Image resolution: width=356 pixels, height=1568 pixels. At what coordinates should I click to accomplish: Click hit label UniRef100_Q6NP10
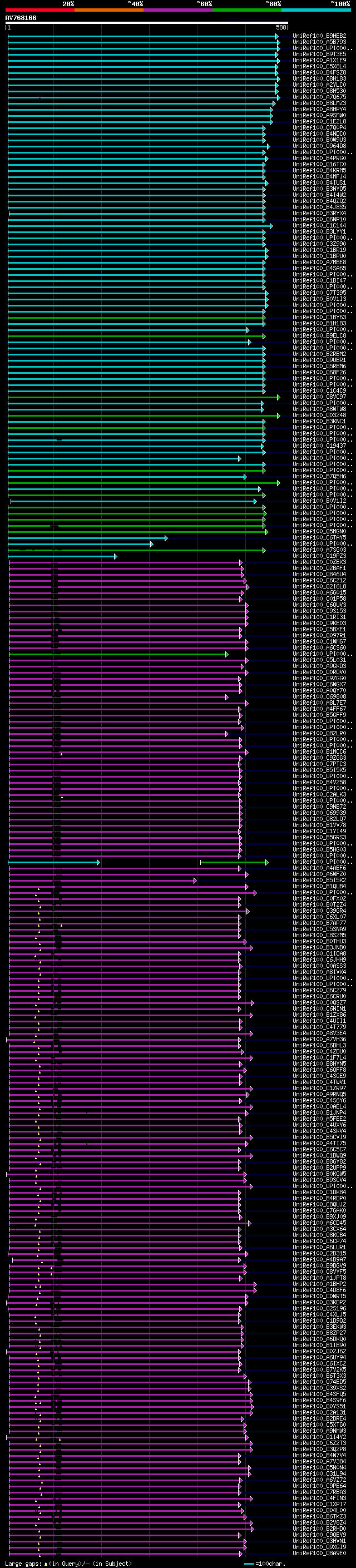coord(319,219)
